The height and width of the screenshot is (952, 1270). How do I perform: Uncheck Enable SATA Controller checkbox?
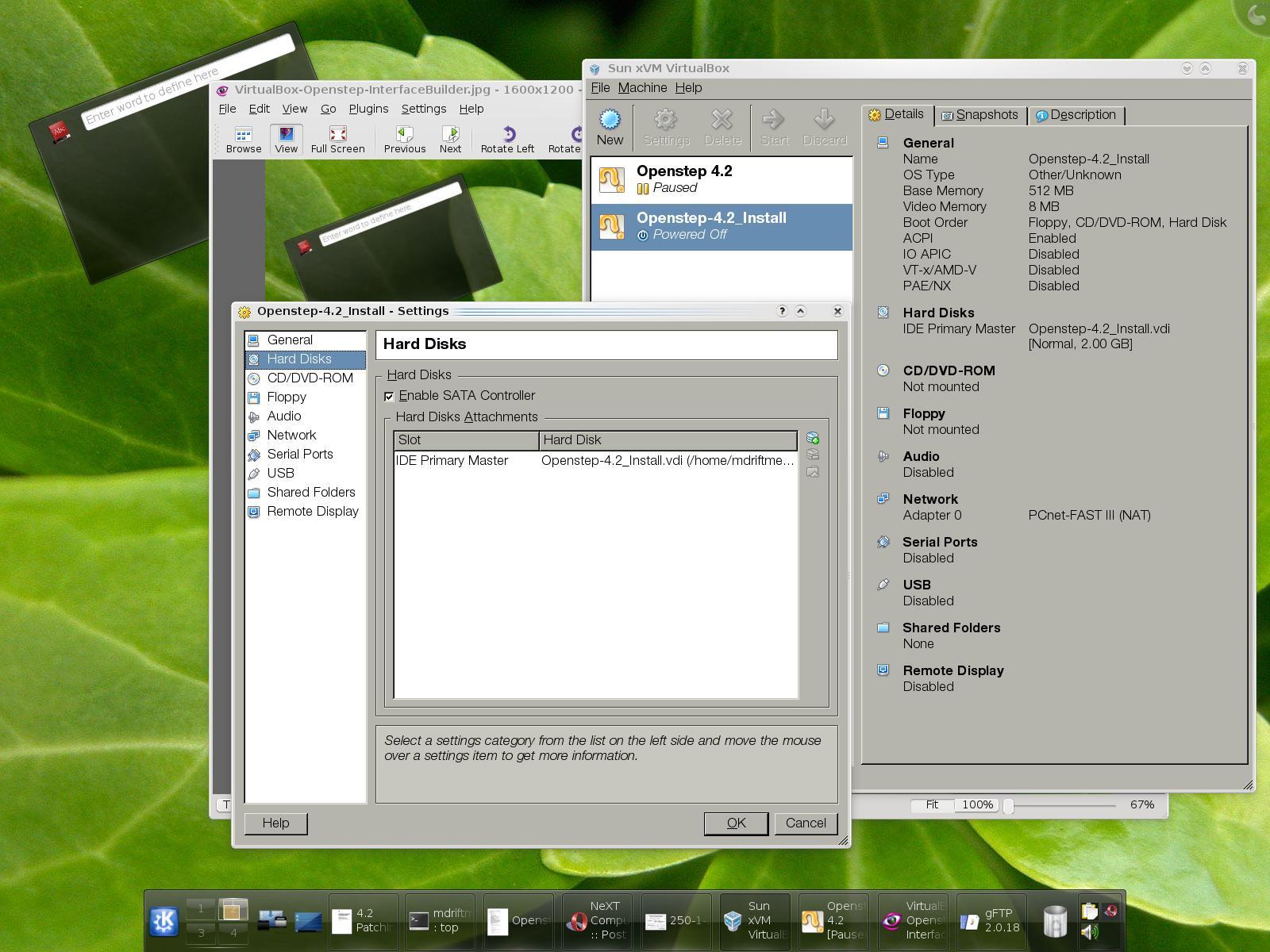coord(389,396)
